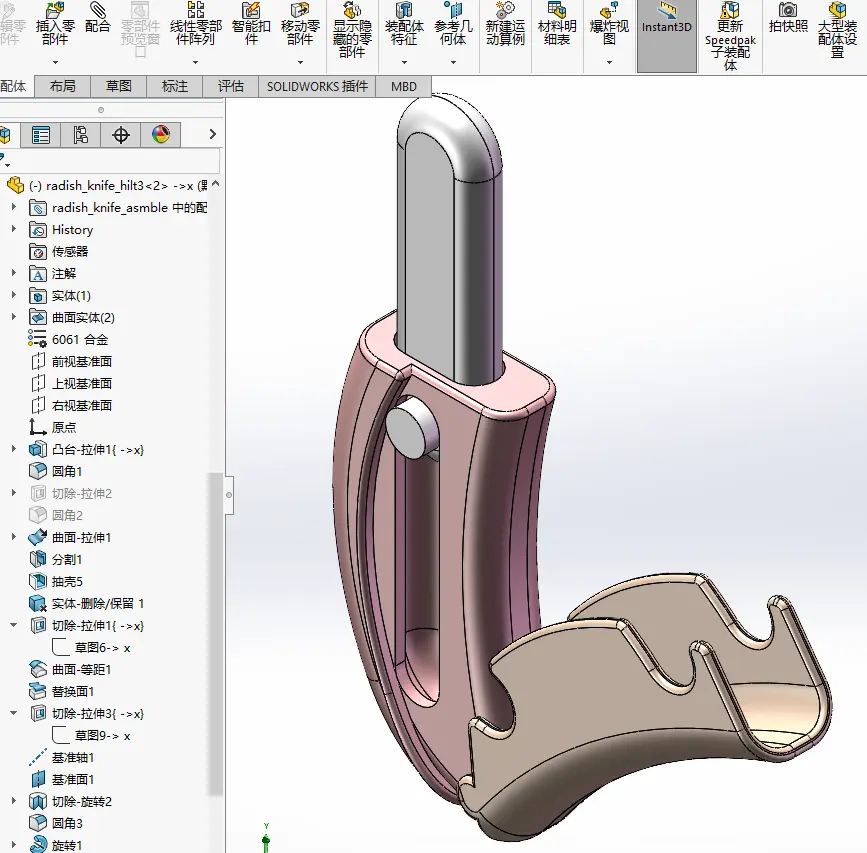This screenshot has height=853, width=867.
Task: Select the 智能扣件 smart fasteners icon
Action: point(250,9)
